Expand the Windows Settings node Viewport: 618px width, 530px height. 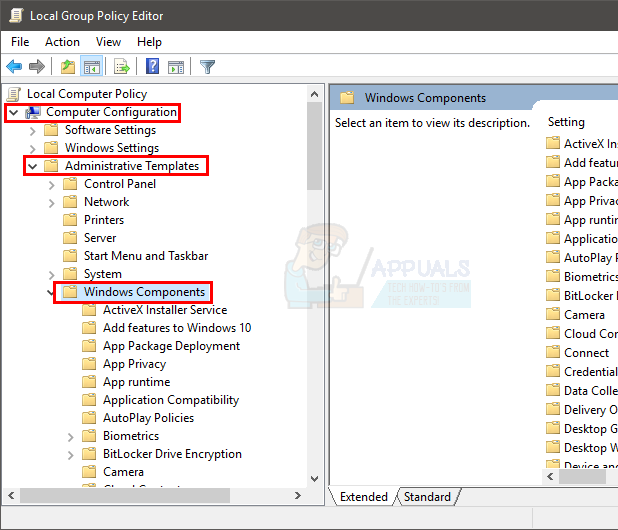(x=33, y=149)
